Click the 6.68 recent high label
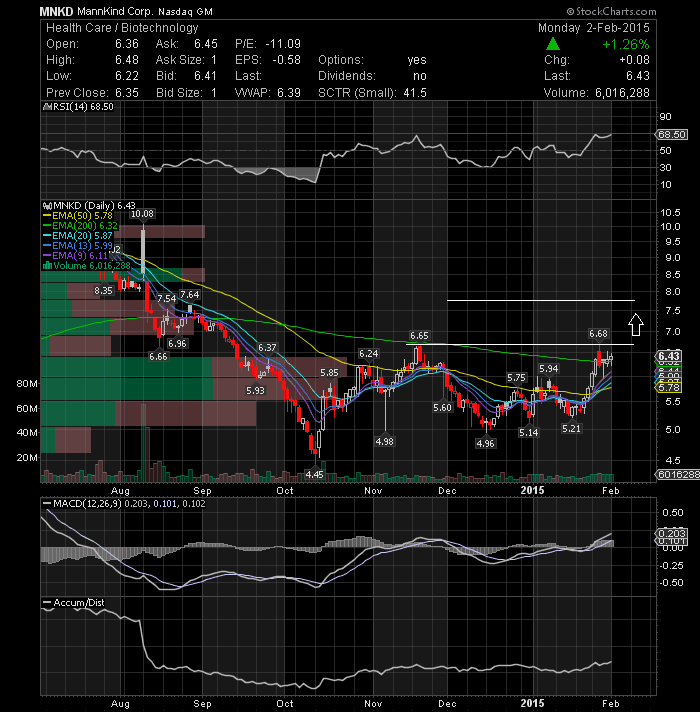 [x=598, y=334]
